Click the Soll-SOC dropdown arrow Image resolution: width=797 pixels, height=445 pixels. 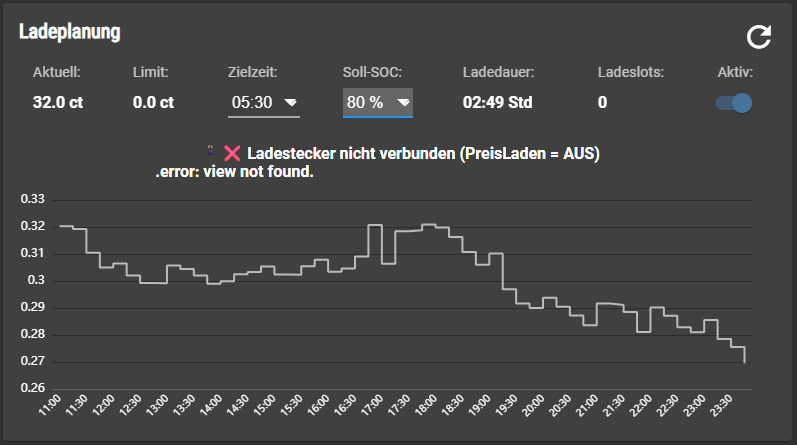click(x=403, y=102)
